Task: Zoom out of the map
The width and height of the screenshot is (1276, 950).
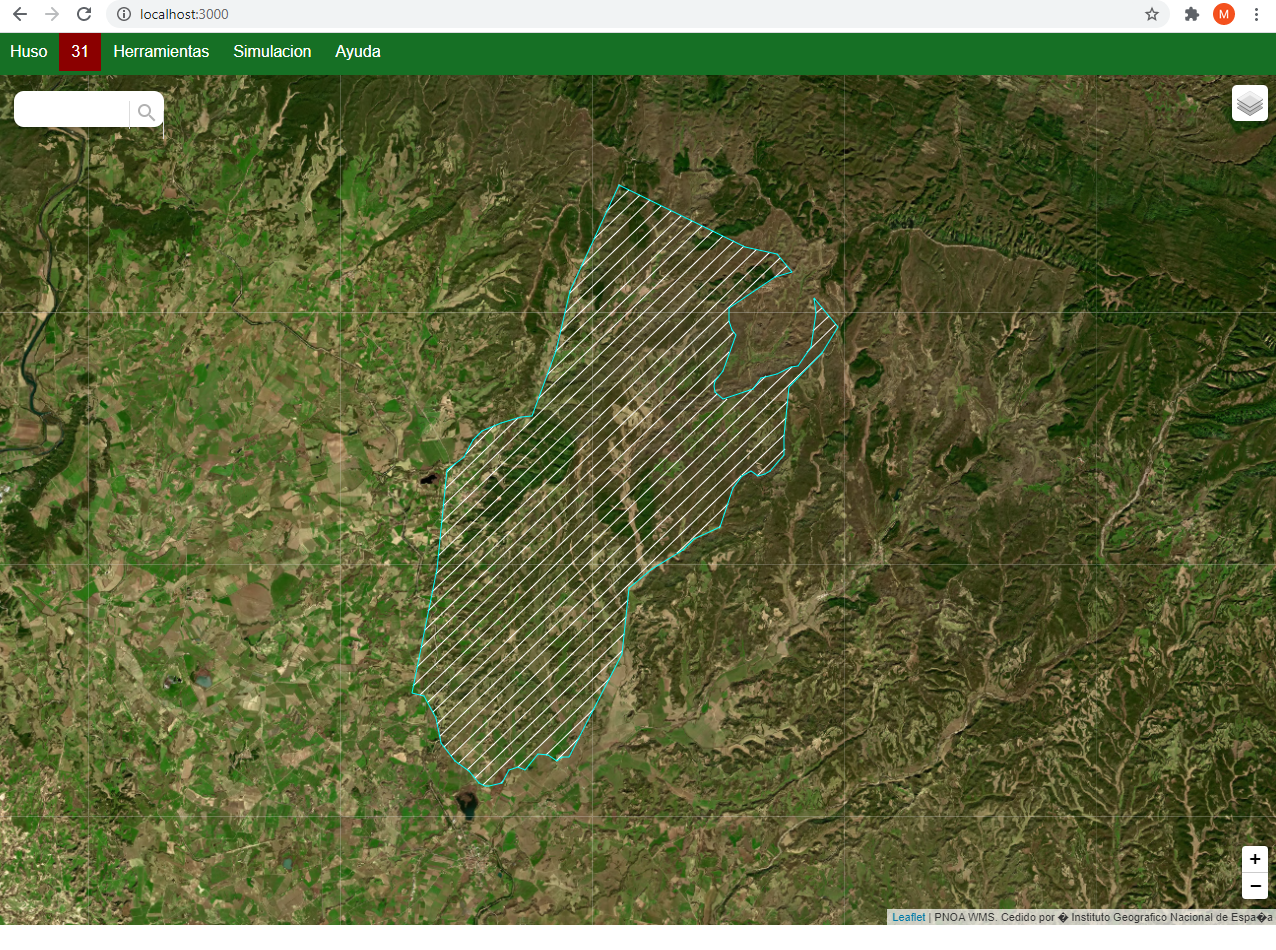Action: click(1255, 886)
